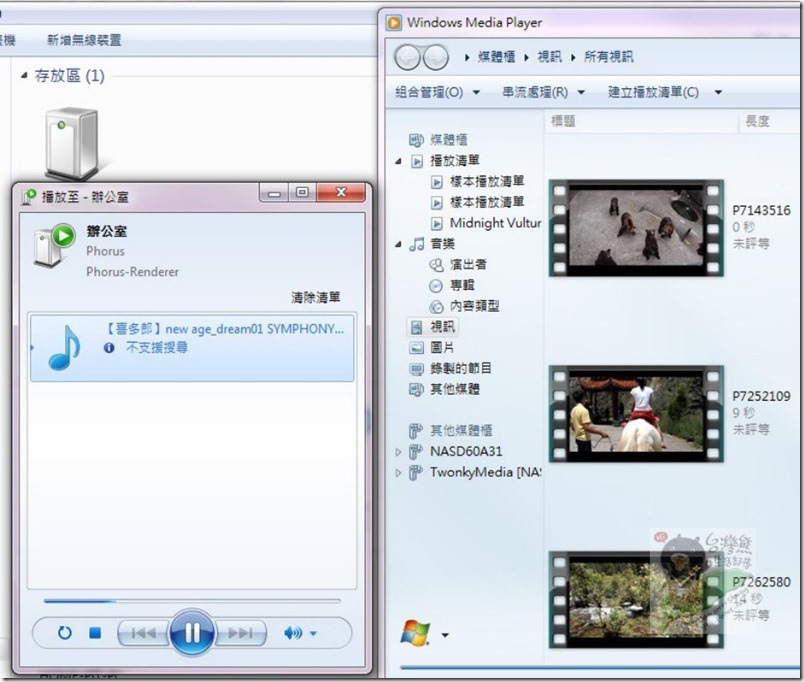Skip to the previous track

pos(144,633)
